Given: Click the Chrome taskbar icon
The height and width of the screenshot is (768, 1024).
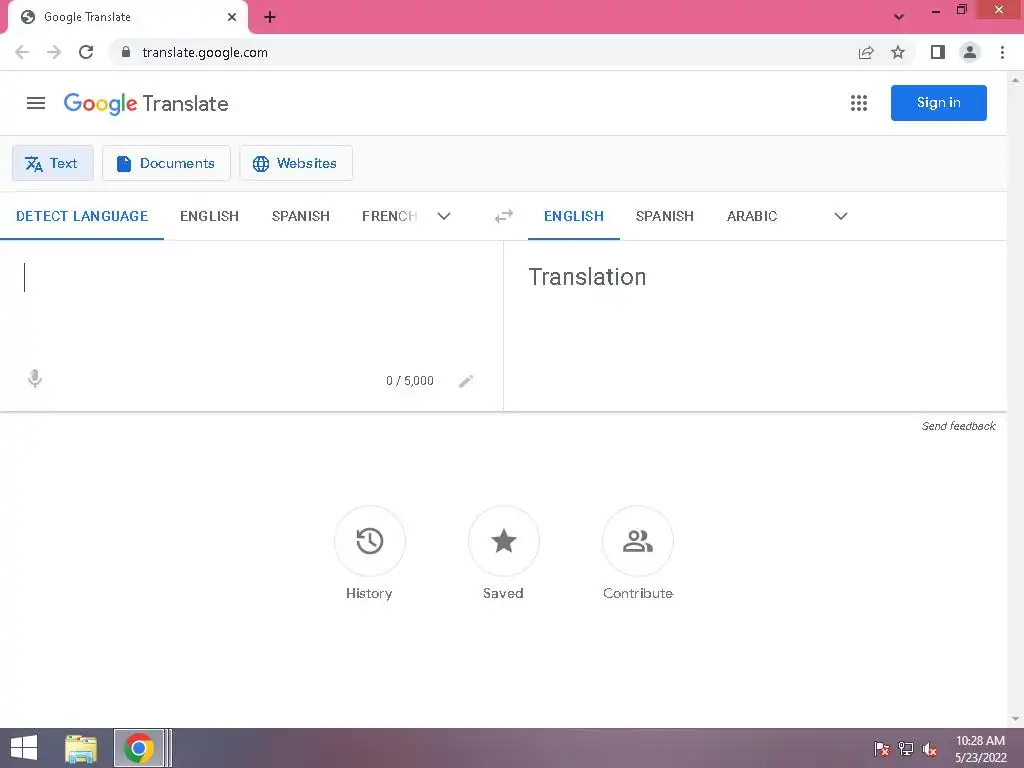Looking at the screenshot, I should click(138, 748).
